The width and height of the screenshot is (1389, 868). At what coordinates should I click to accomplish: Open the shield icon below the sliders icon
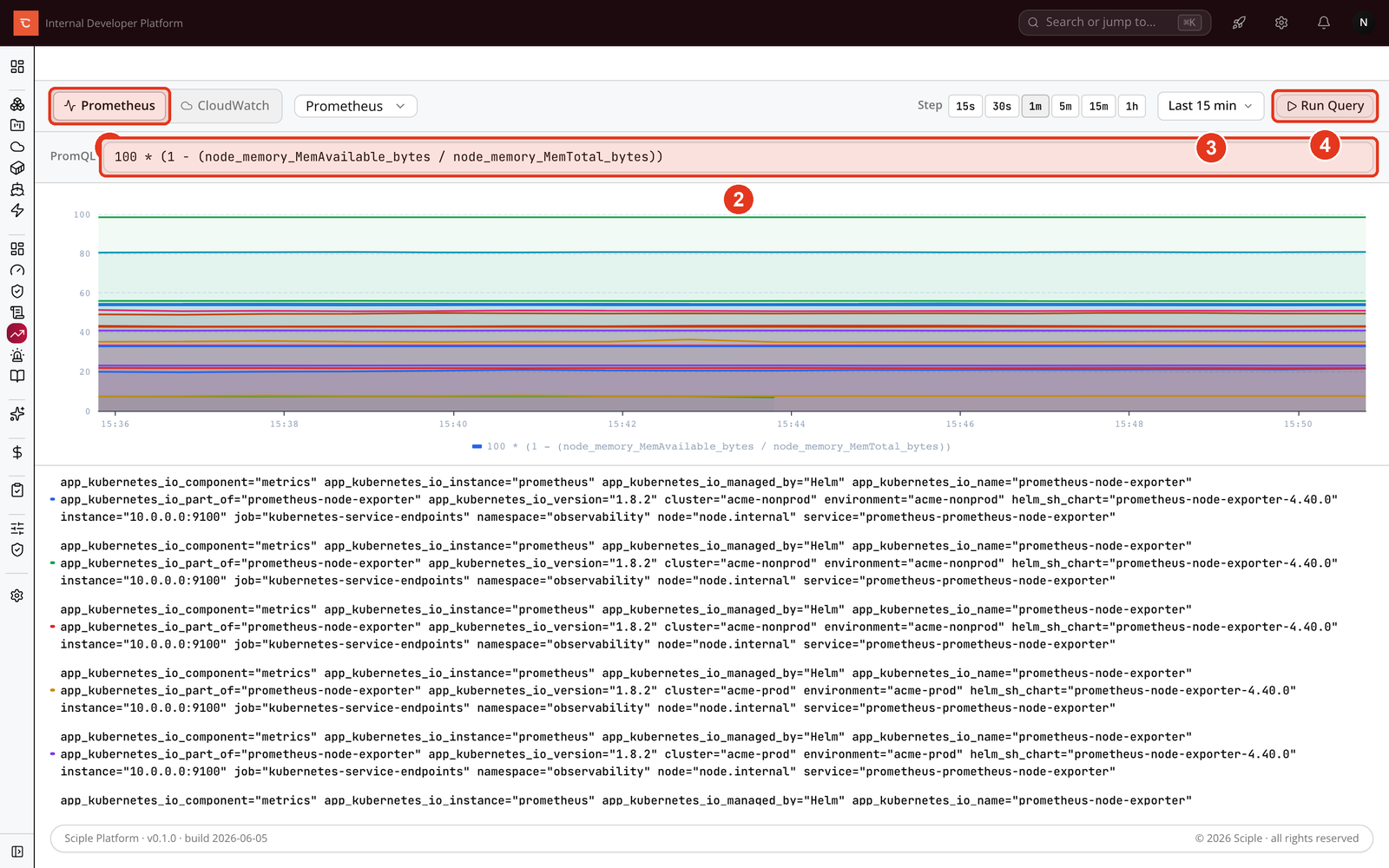click(17, 549)
